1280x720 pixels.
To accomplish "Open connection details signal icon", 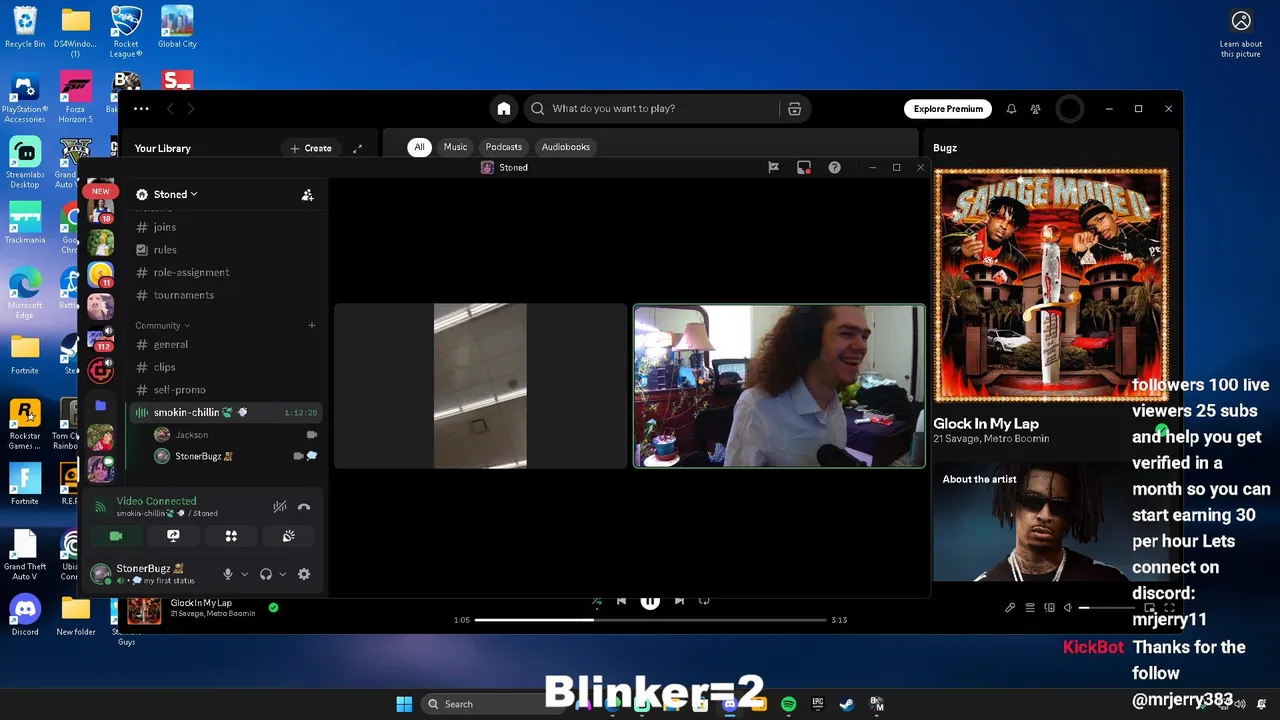I will coord(100,507).
